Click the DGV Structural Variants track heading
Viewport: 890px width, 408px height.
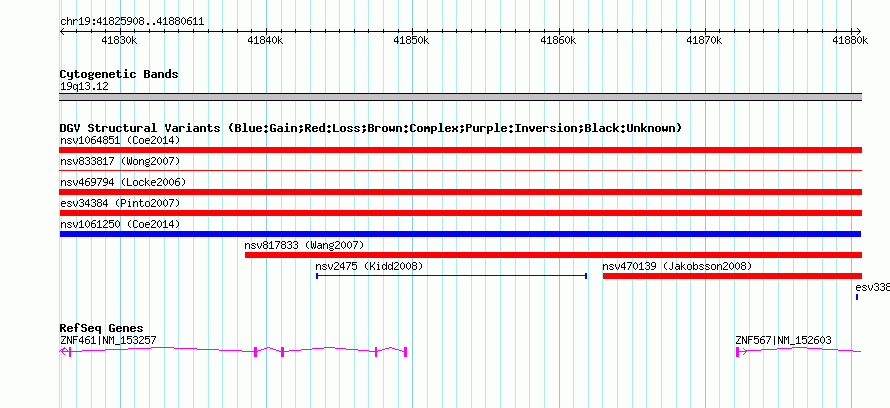[371, 128]
